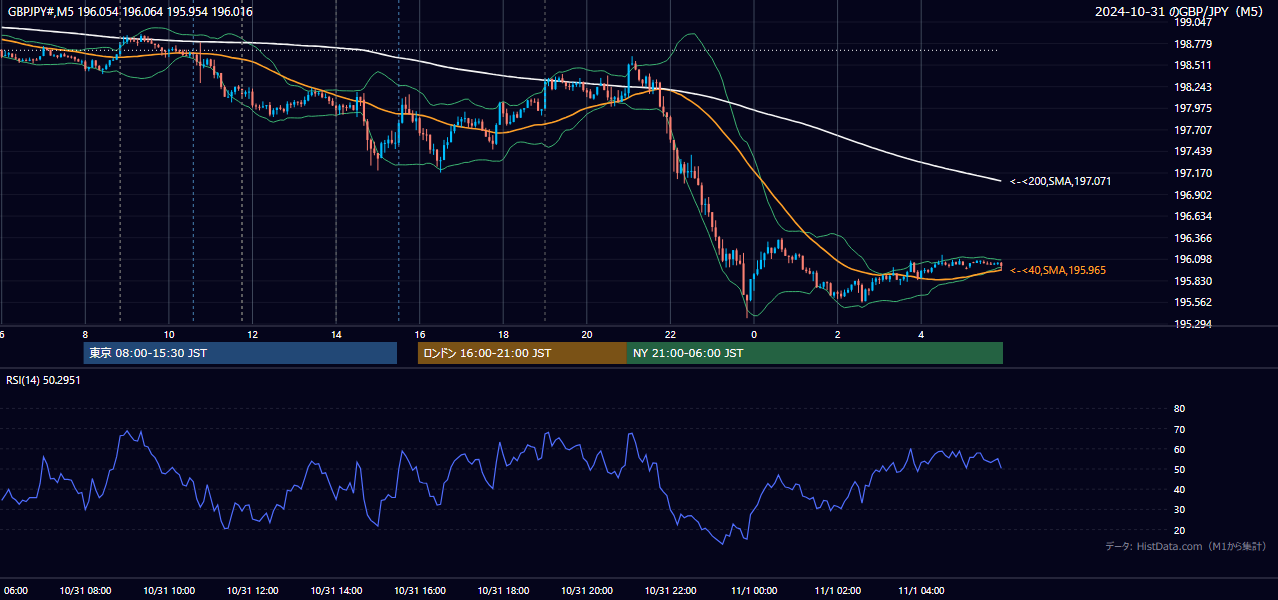Click price axis value 197.439
1278x600 pixels.
[1193, 151]
